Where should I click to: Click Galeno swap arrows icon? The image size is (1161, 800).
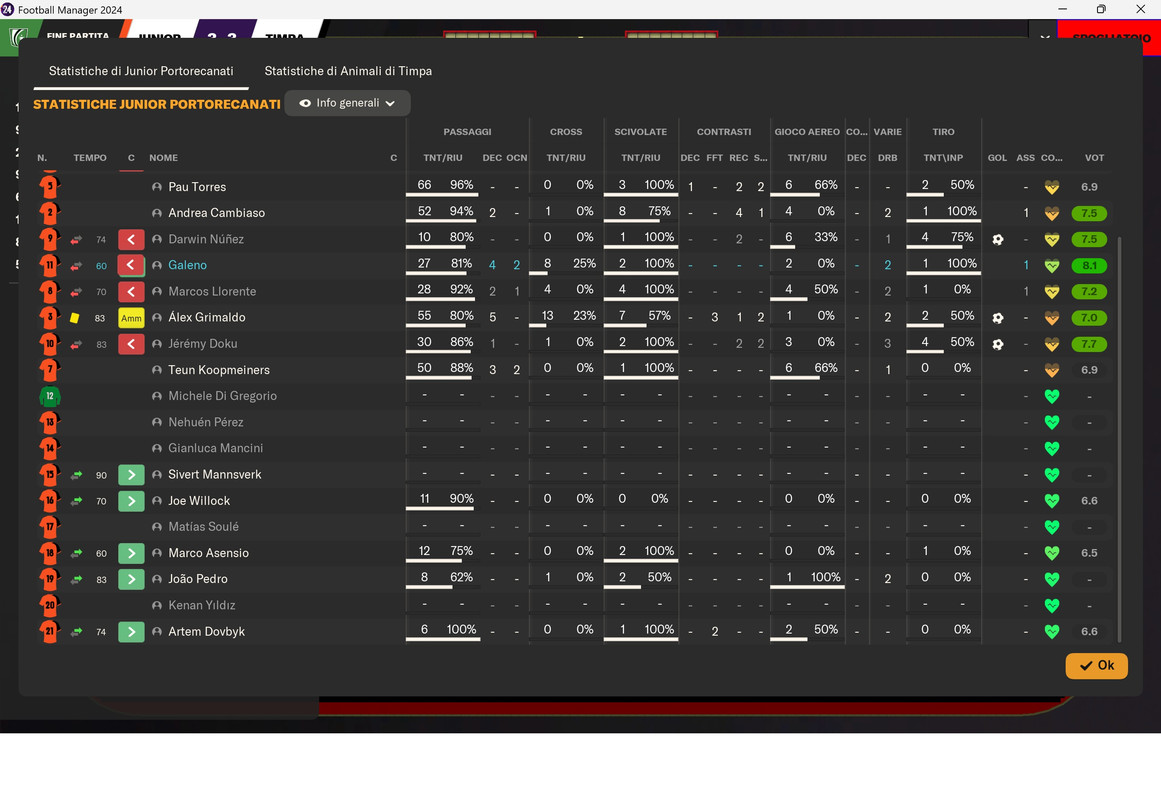tap(76, 265)
